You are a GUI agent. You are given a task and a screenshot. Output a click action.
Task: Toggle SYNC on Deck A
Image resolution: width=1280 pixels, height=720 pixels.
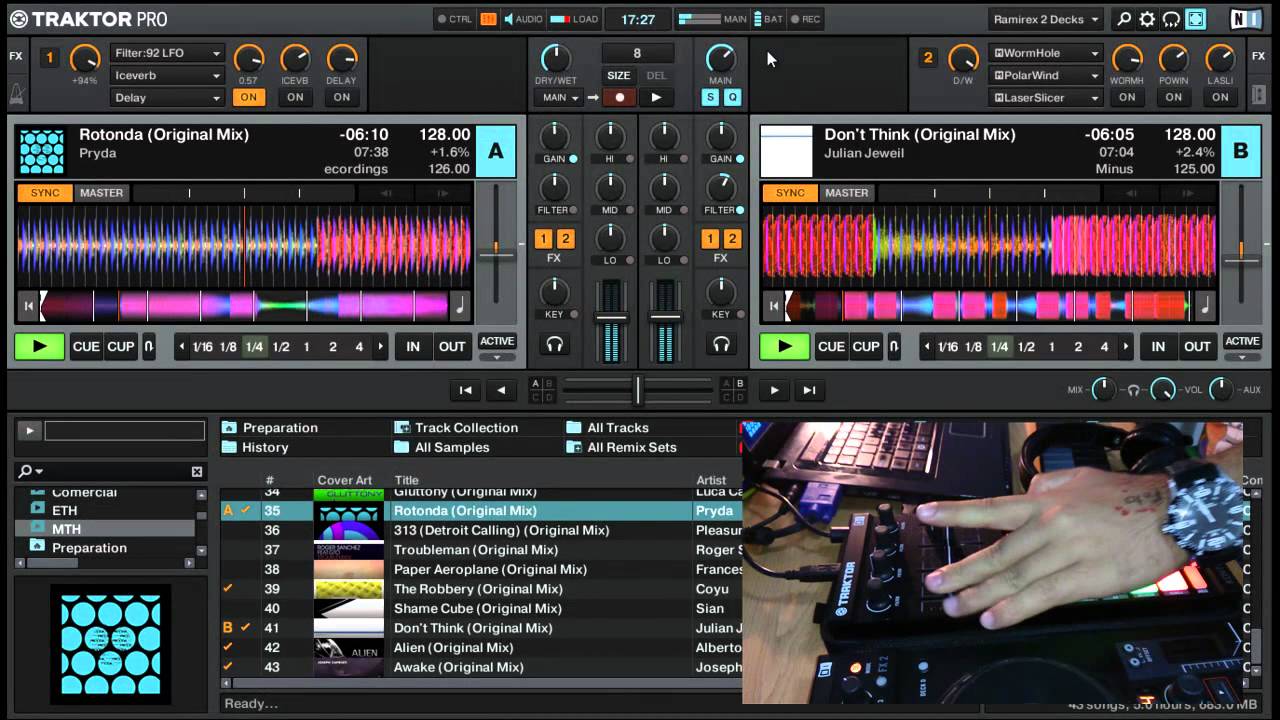45,193
